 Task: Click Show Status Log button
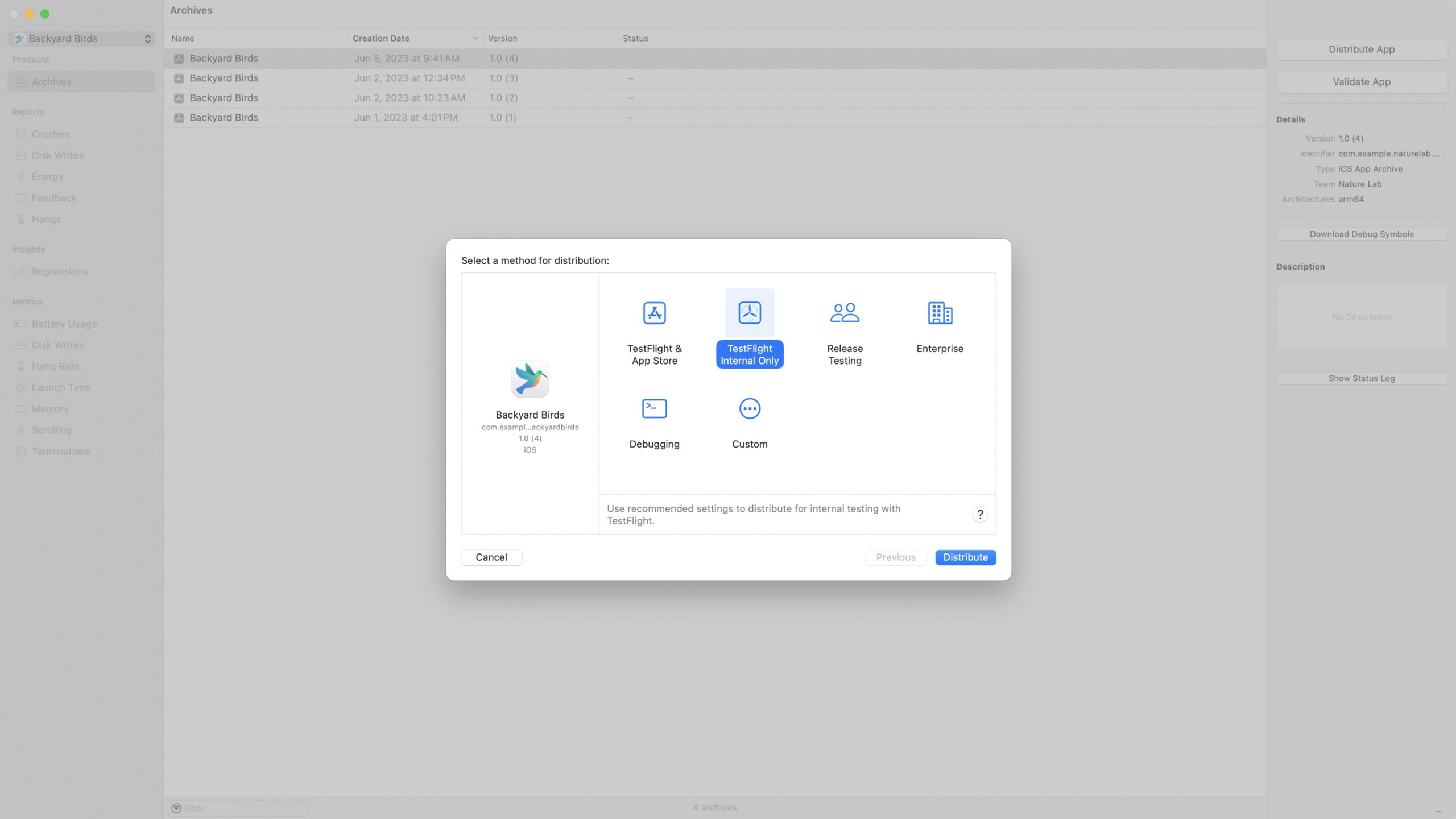(1361, 378)
